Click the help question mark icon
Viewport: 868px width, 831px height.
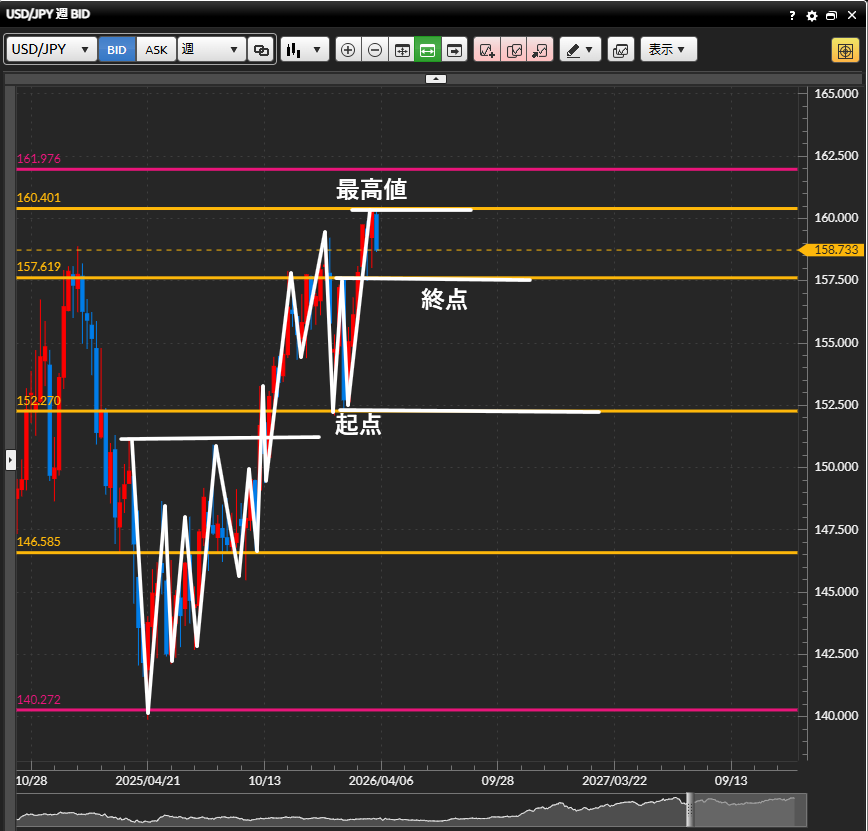click(792, 16)
